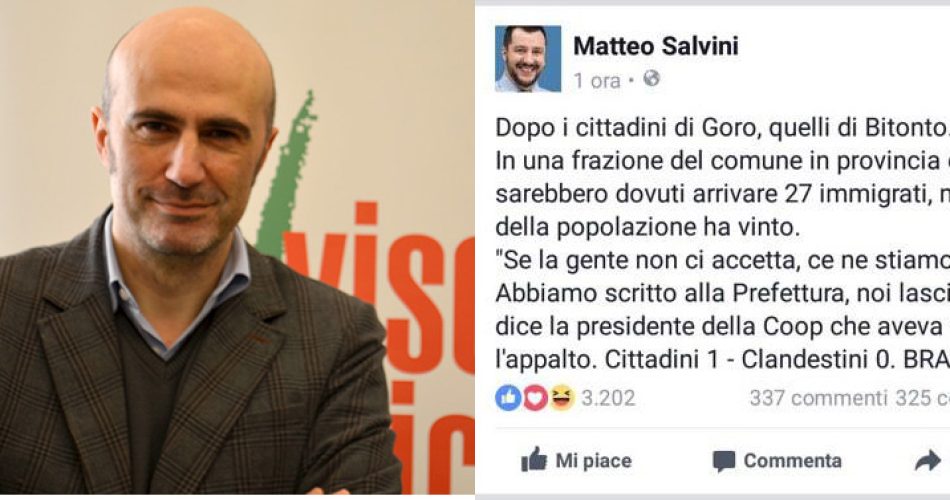Click the post text mentioning Bitonto

point(722,244)
